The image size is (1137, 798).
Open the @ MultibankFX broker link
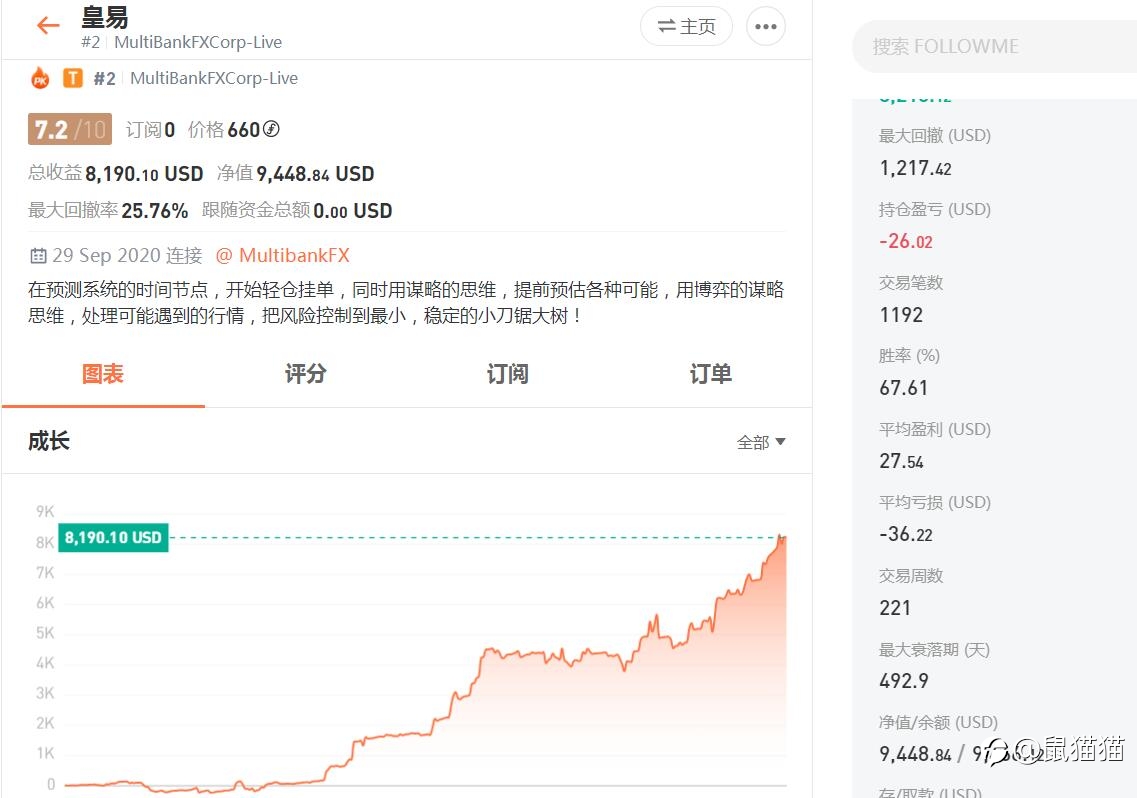click(283, 255)
